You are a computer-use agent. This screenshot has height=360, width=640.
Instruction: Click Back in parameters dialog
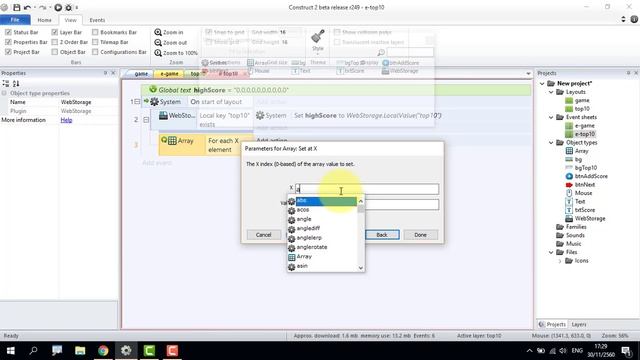tap(382, 235)
